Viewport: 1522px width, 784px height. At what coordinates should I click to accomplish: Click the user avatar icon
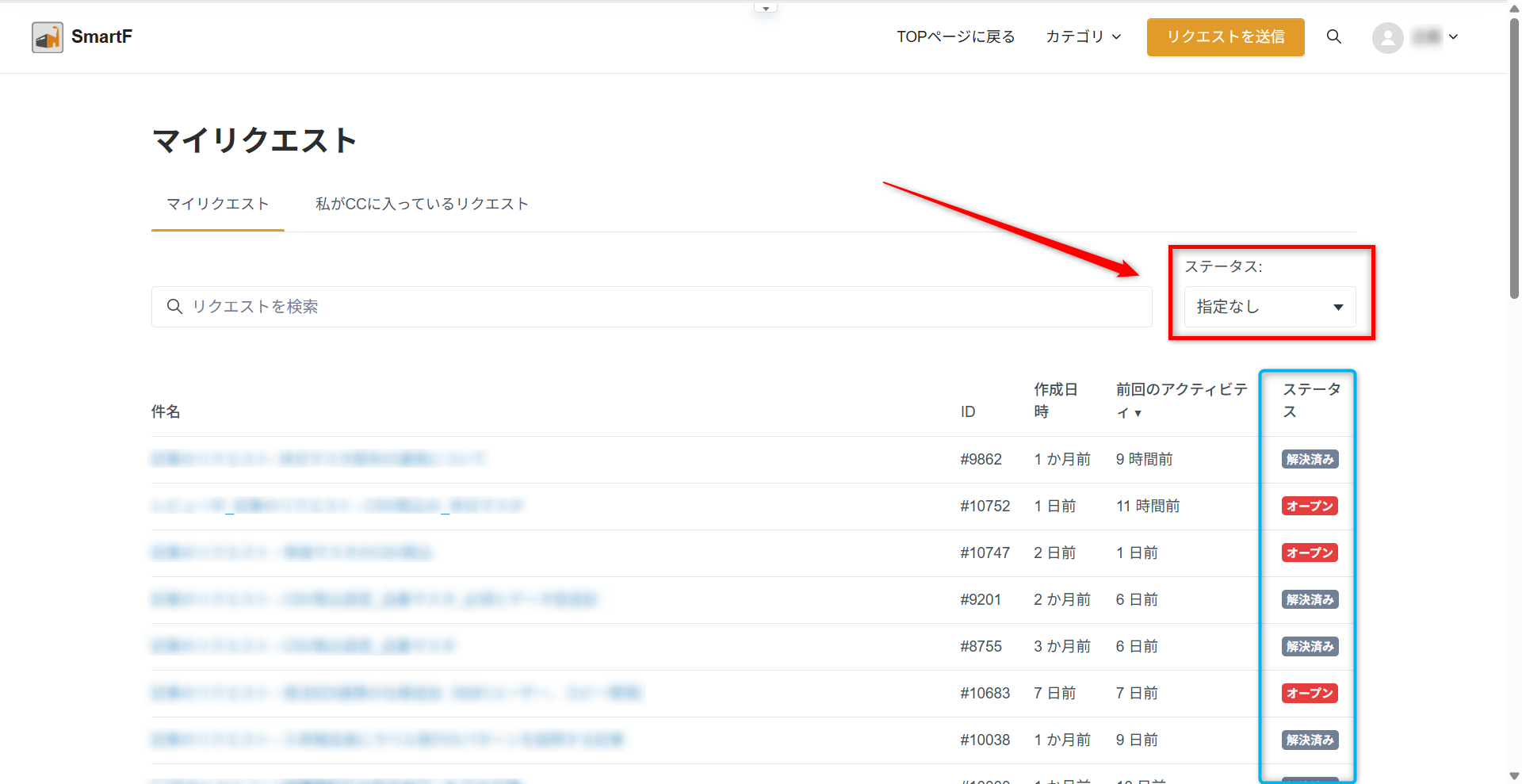1387,37
